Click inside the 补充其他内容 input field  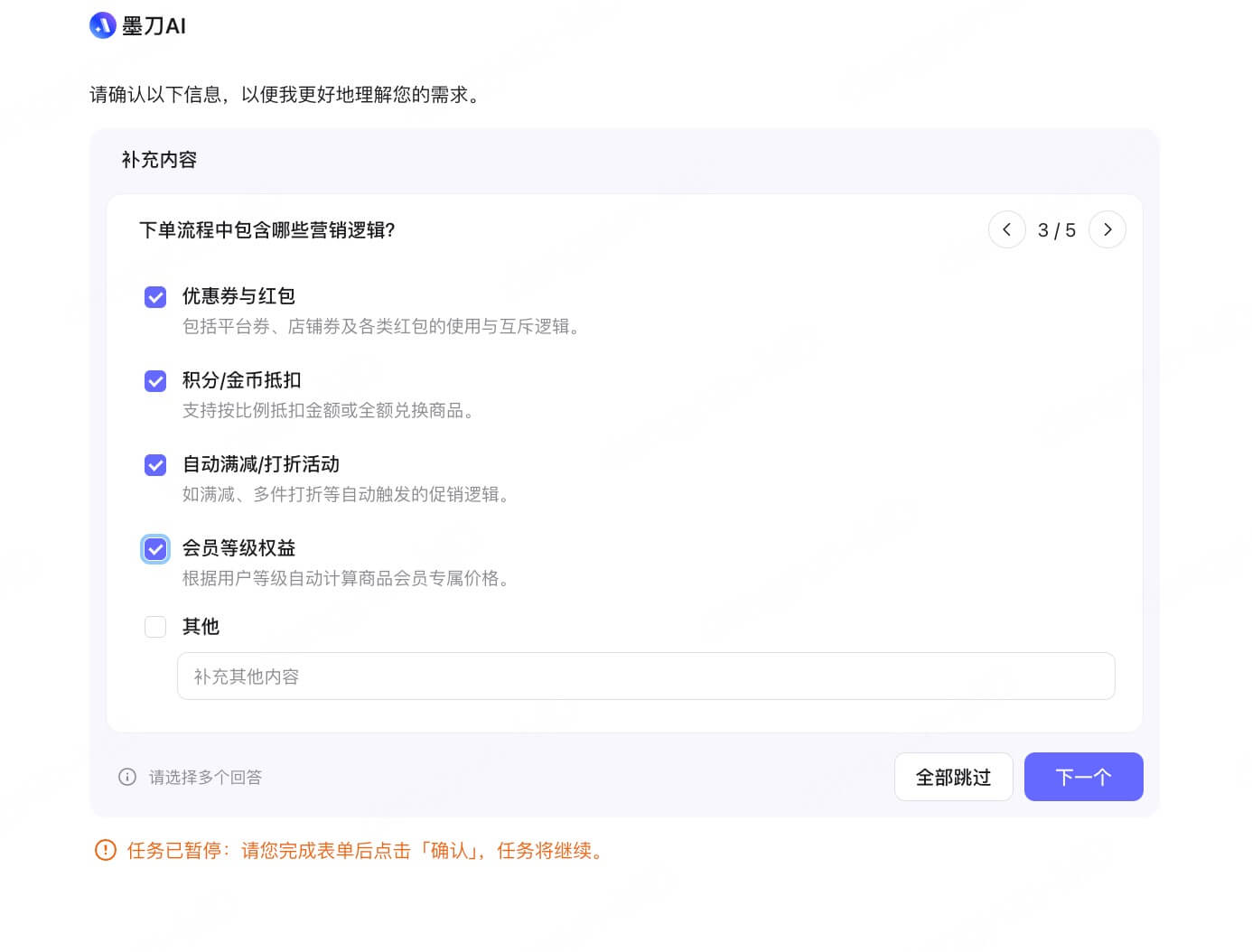[x=646, y=676]
